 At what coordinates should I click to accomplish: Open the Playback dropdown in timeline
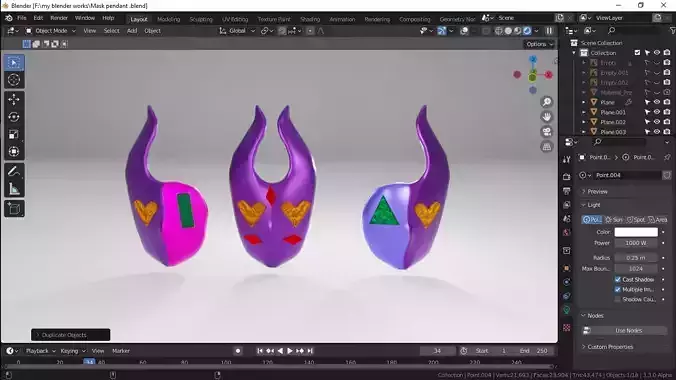click(x=41, y=351)
